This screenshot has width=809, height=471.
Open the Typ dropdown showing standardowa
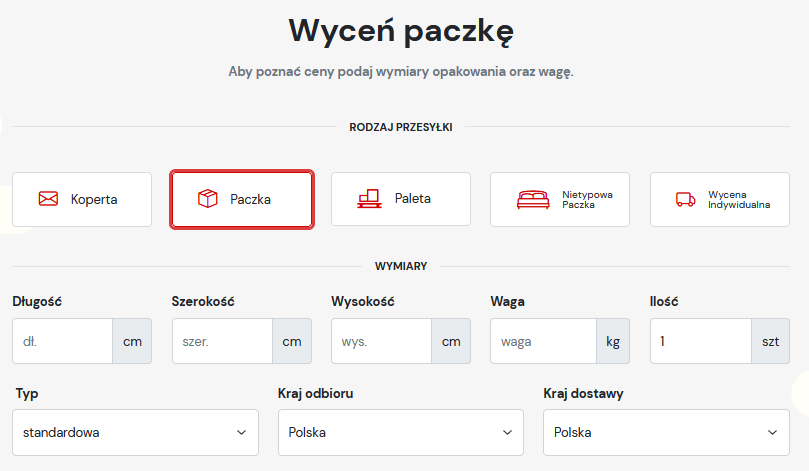tap(134, 433)
